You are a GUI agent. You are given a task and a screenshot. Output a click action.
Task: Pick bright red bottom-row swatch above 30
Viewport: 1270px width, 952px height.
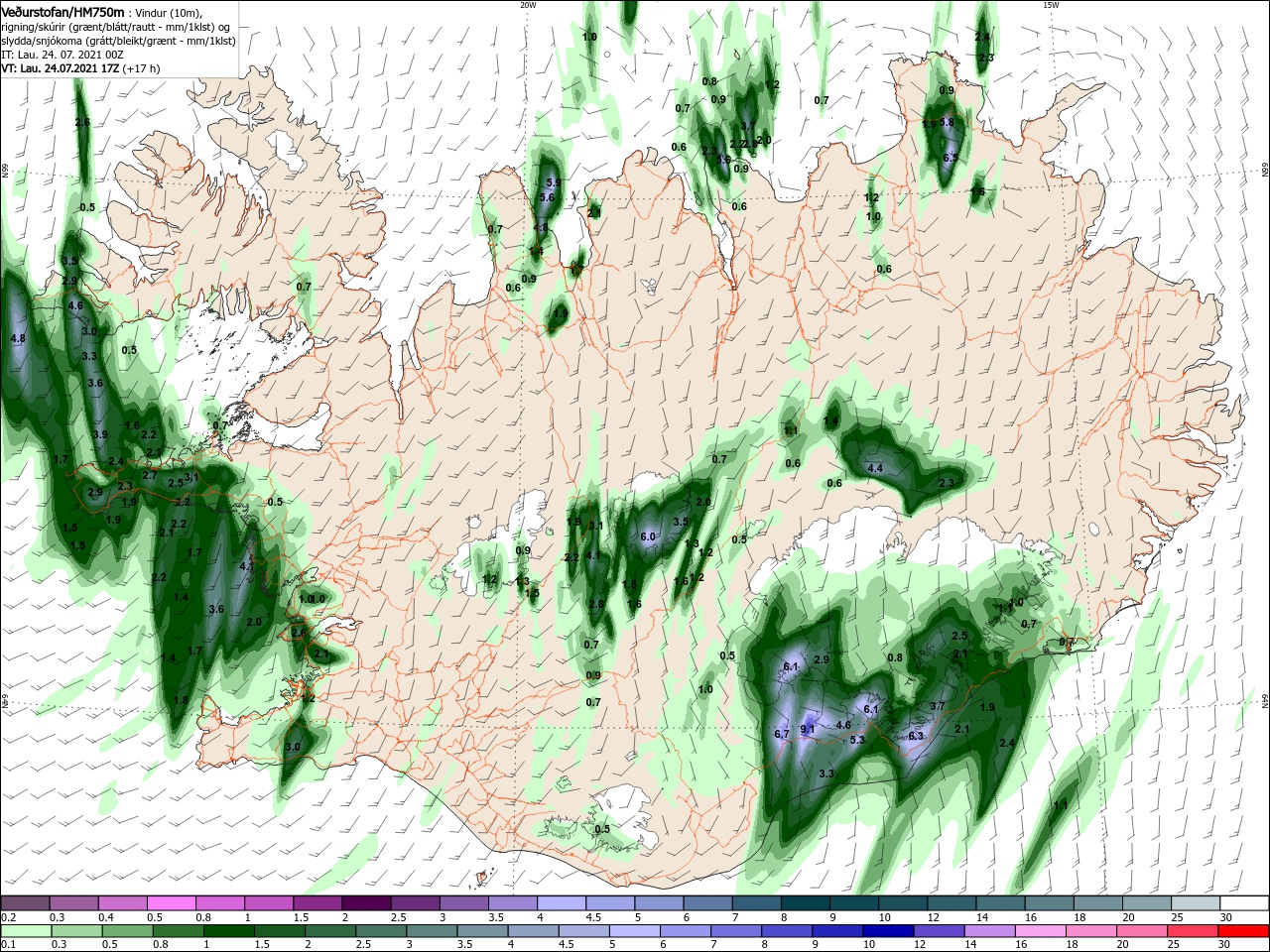pos(1241,931)
